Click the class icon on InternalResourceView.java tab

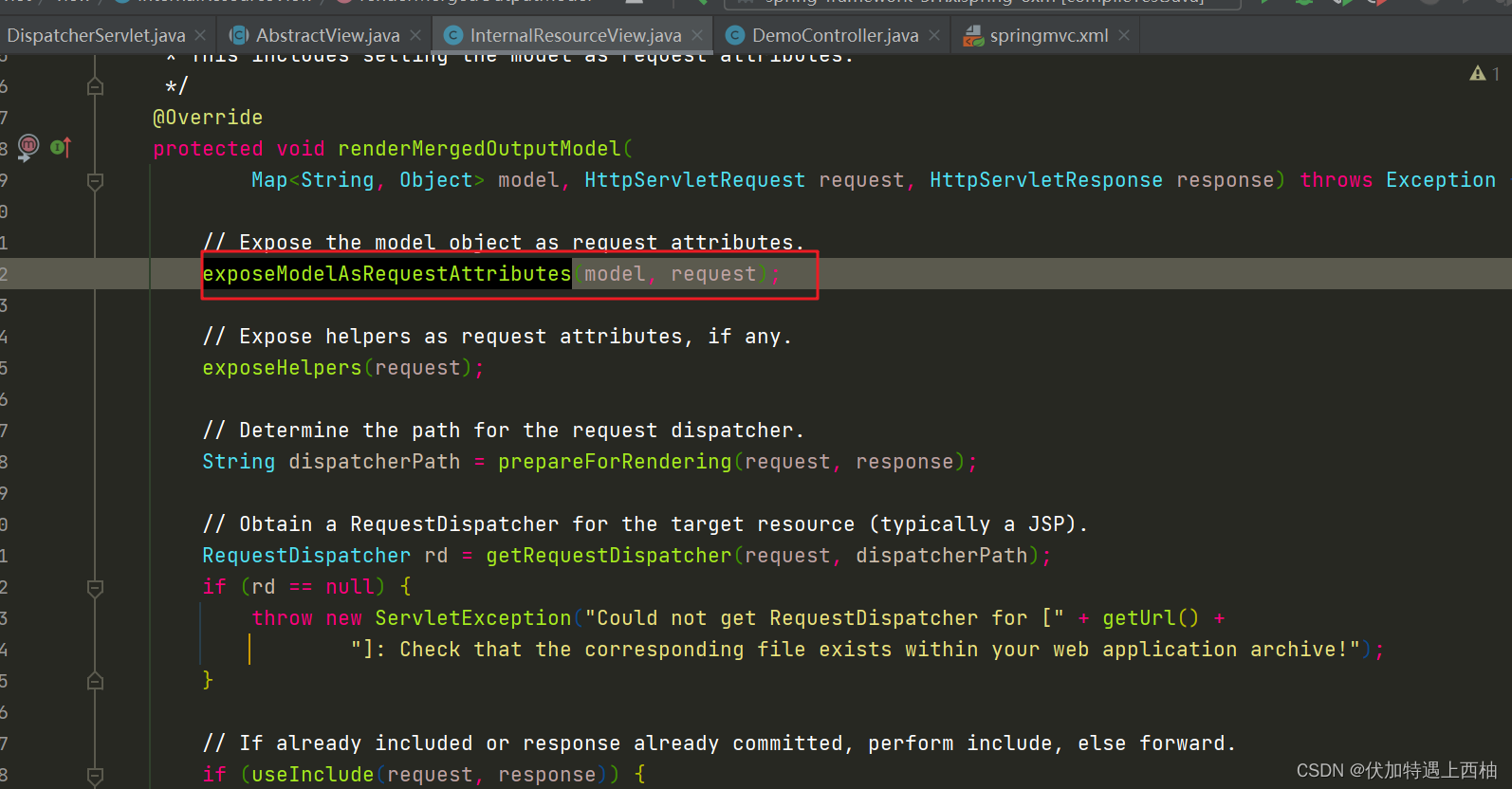coord(453,36)
